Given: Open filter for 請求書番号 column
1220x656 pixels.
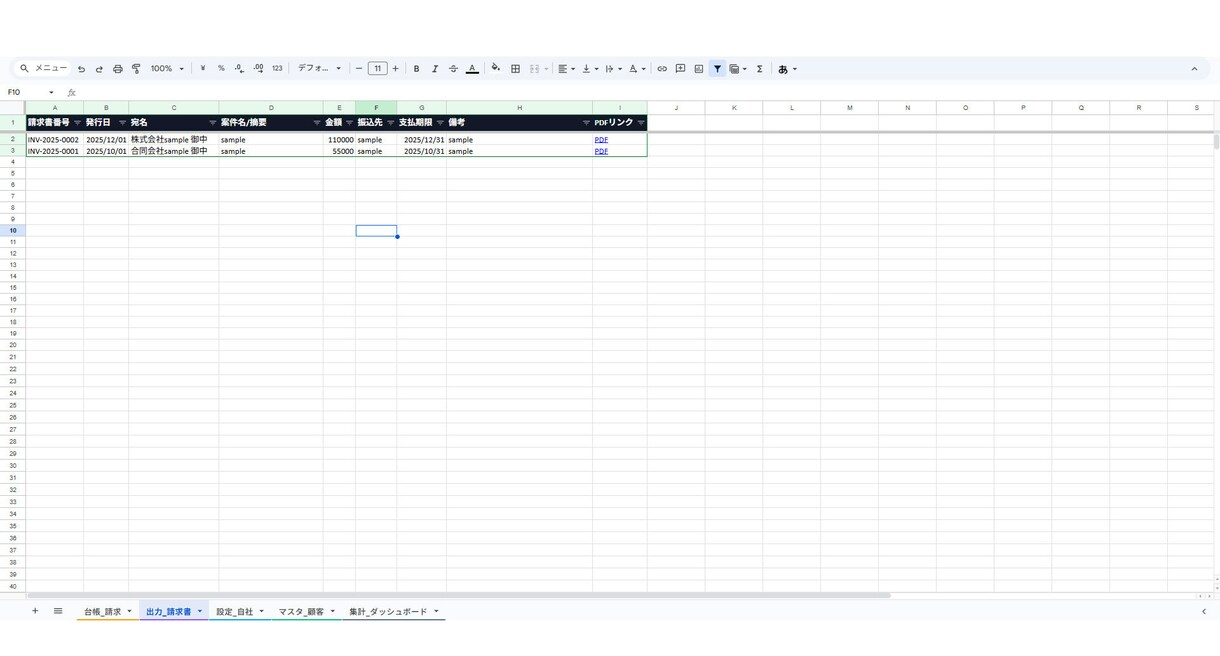Looking at the screenshot, I should (77, 123).
